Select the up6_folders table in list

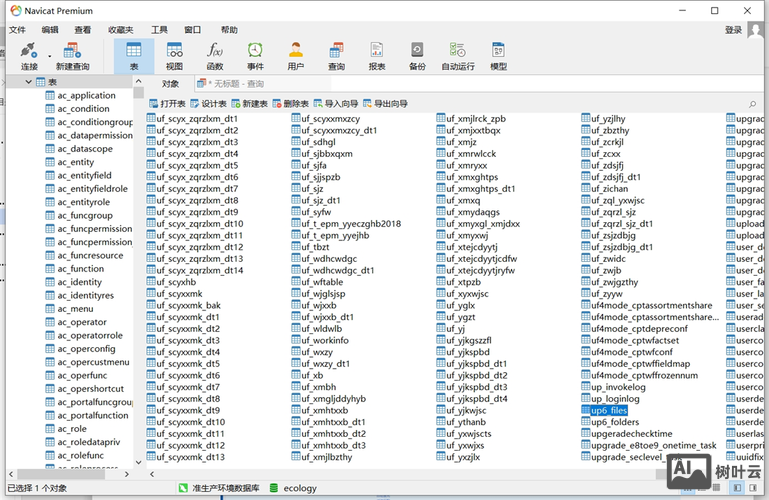[x=613, y=422]
